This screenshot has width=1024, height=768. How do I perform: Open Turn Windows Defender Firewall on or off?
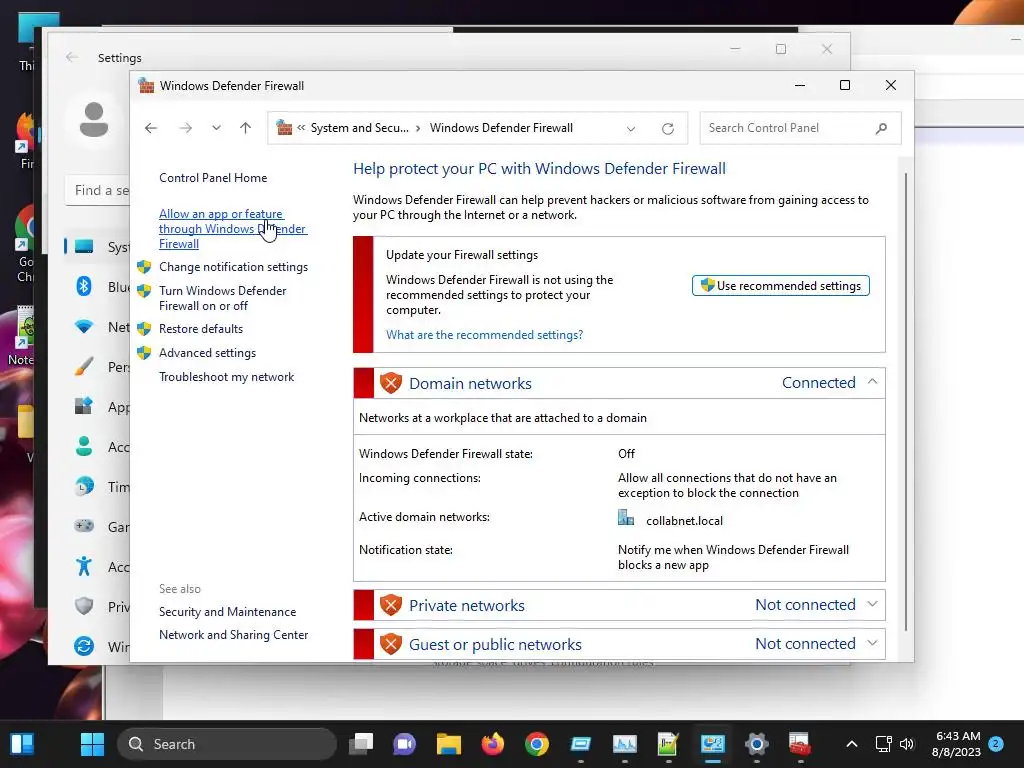coord(223,298)
